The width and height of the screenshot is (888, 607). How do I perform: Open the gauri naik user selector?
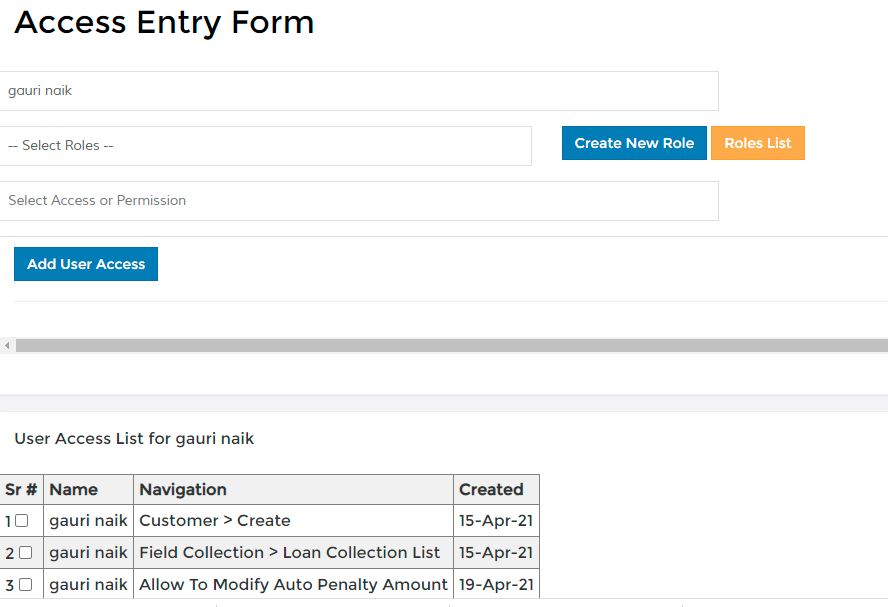point(359,91)
